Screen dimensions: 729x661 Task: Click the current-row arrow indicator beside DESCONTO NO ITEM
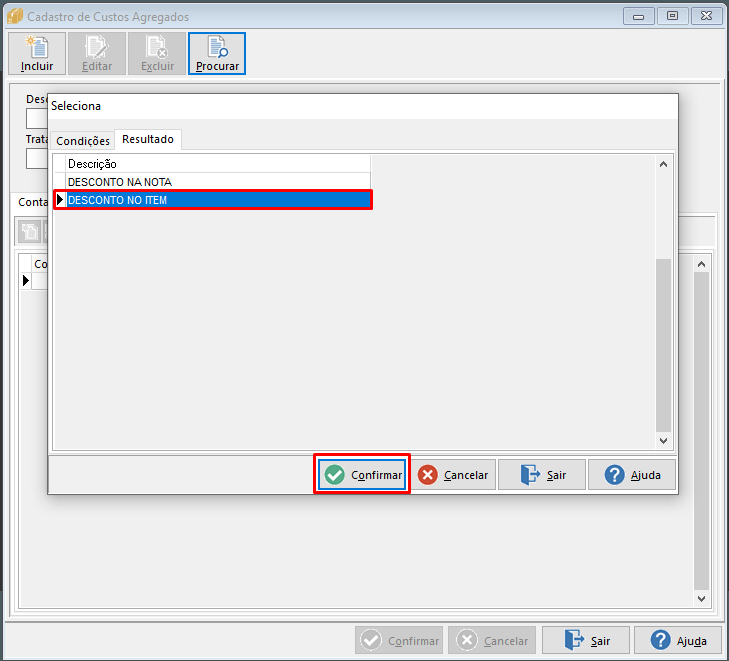pos(60,200)
